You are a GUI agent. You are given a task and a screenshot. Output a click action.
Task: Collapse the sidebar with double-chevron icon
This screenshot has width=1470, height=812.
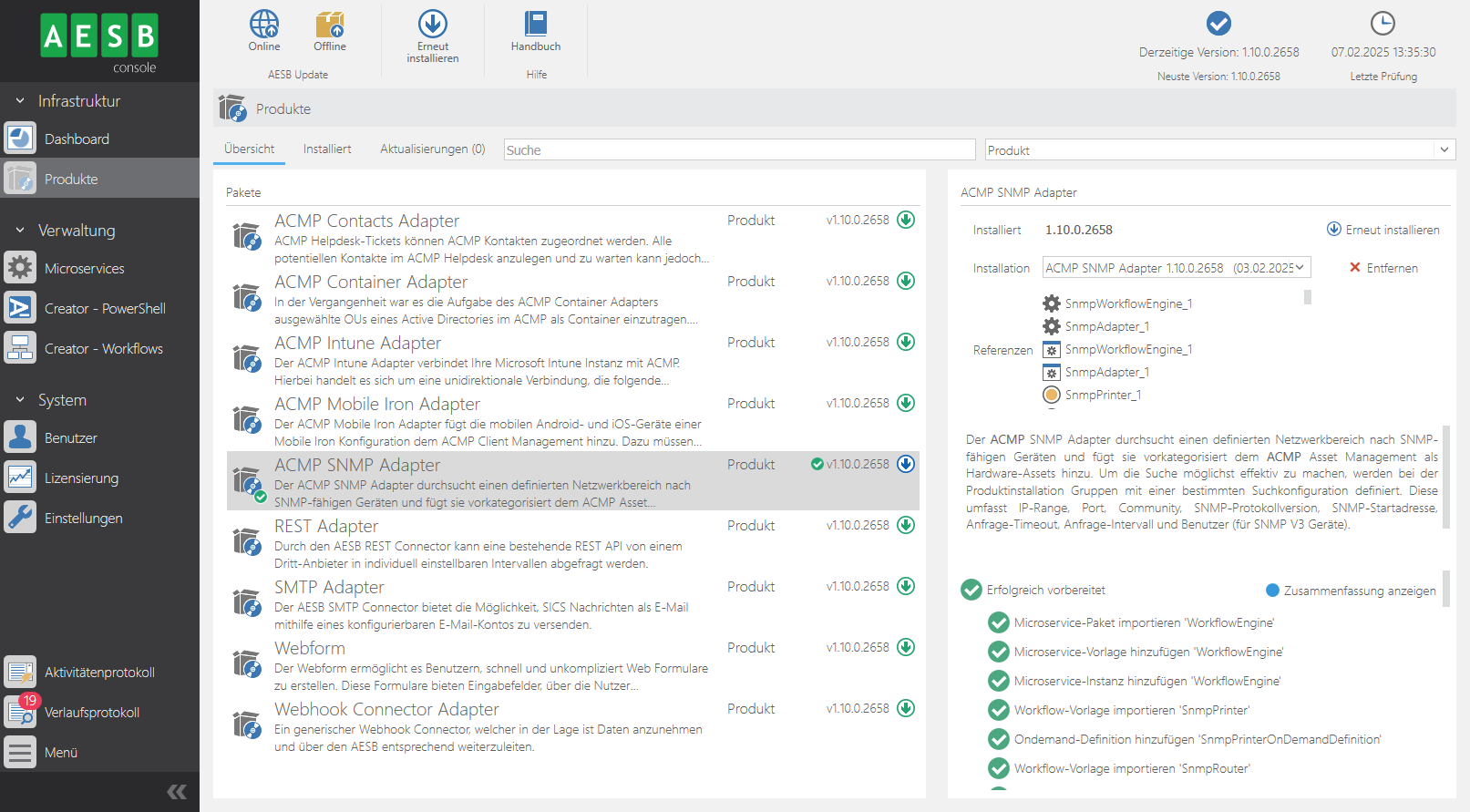pos(177,792)
